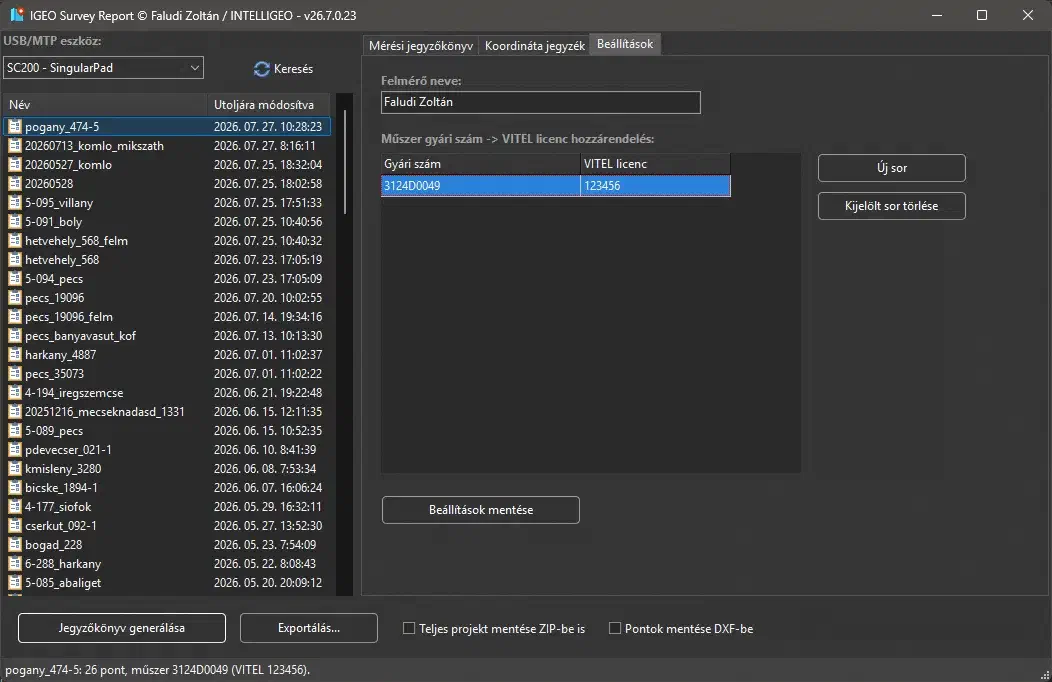Click the IGEO app icon in title bar

[17, 15]
